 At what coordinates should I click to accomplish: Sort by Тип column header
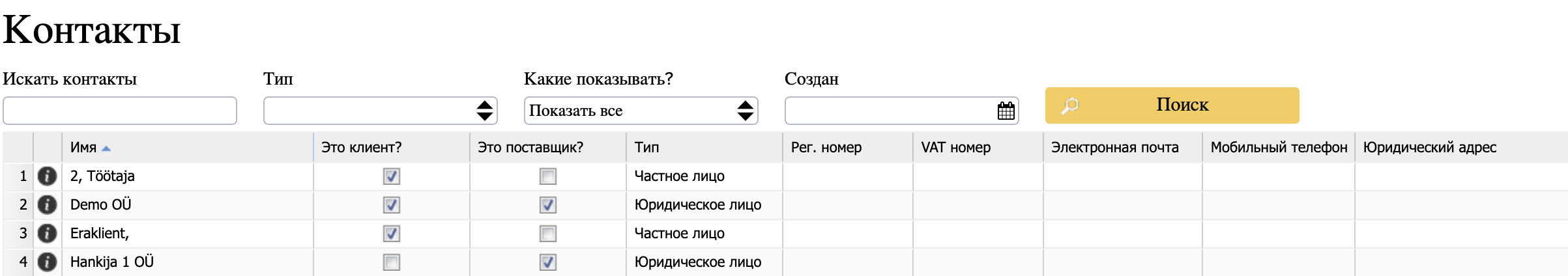point(646,148)
